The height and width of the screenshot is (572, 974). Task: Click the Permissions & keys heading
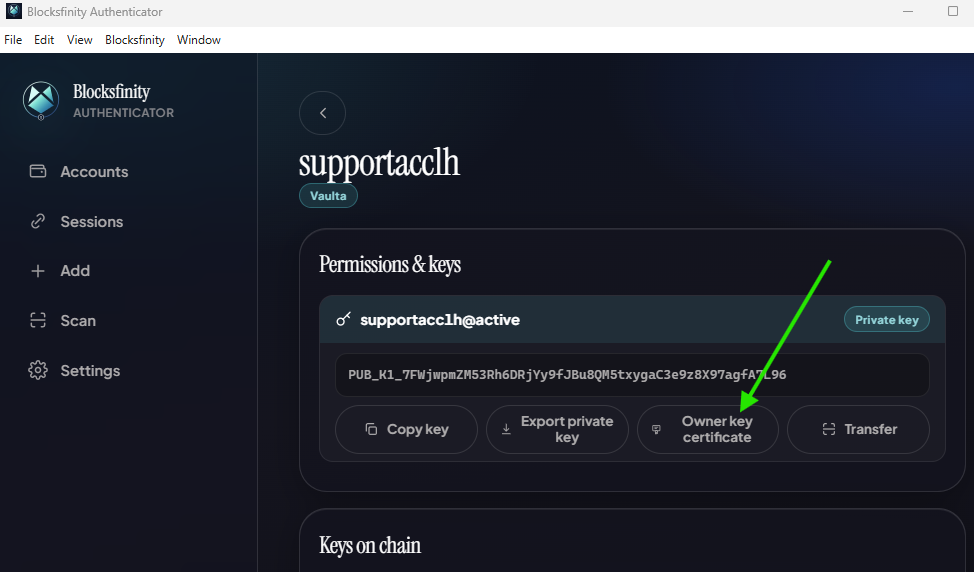pyautogui.click(x=390, y=265)
